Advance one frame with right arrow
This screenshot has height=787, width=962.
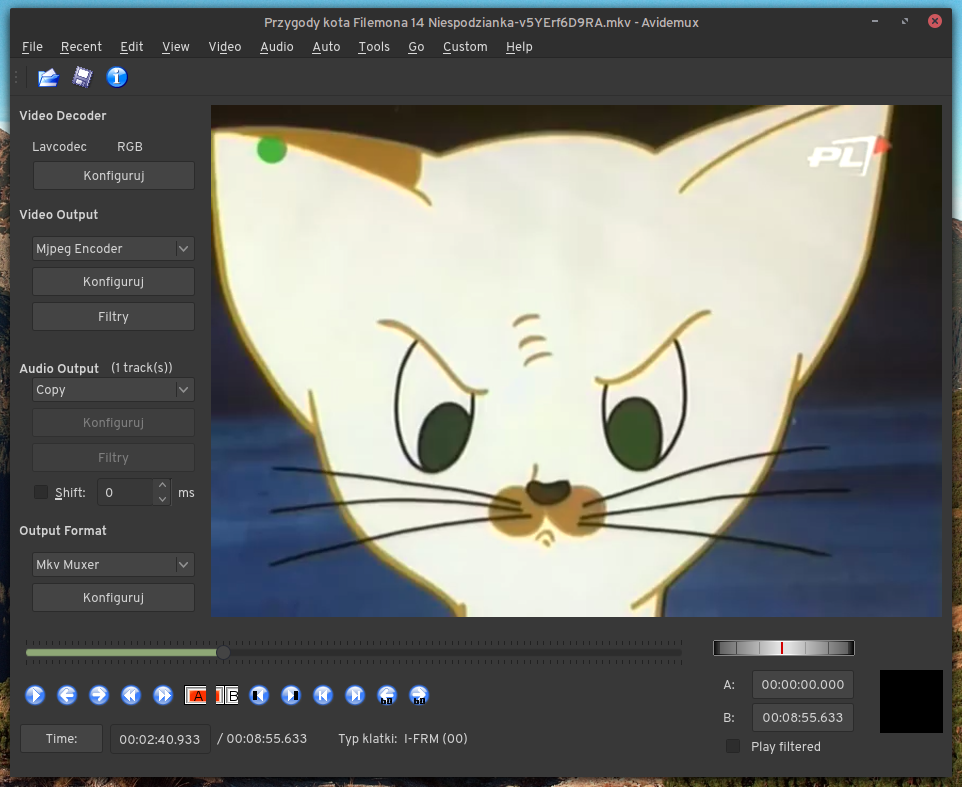tap(99, 695)
